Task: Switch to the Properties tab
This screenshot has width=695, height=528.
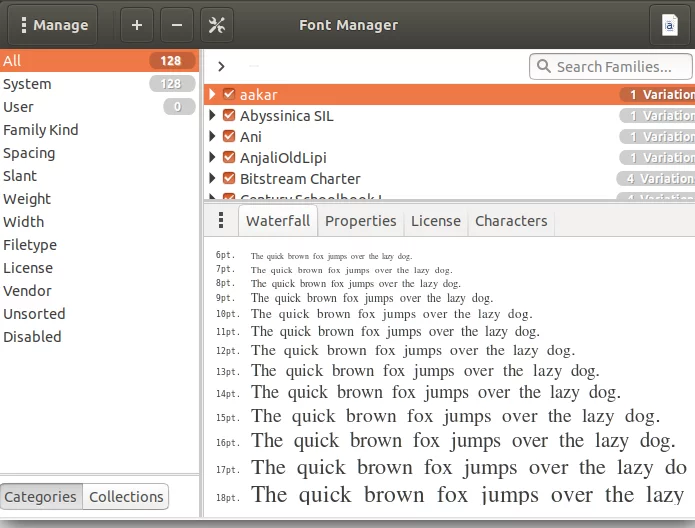Action: click(360, 221)
